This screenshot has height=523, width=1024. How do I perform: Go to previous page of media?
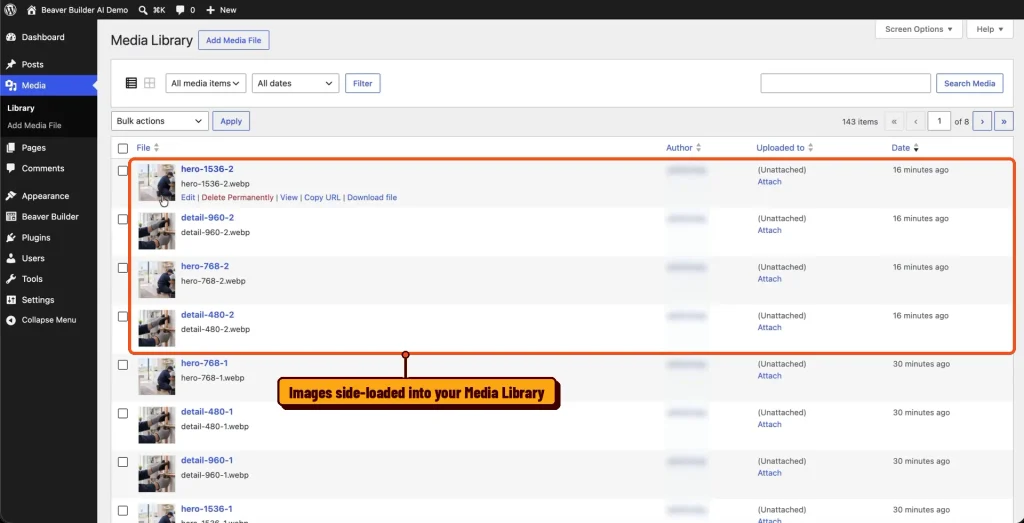pyautogui.click(x=916, y=121)
